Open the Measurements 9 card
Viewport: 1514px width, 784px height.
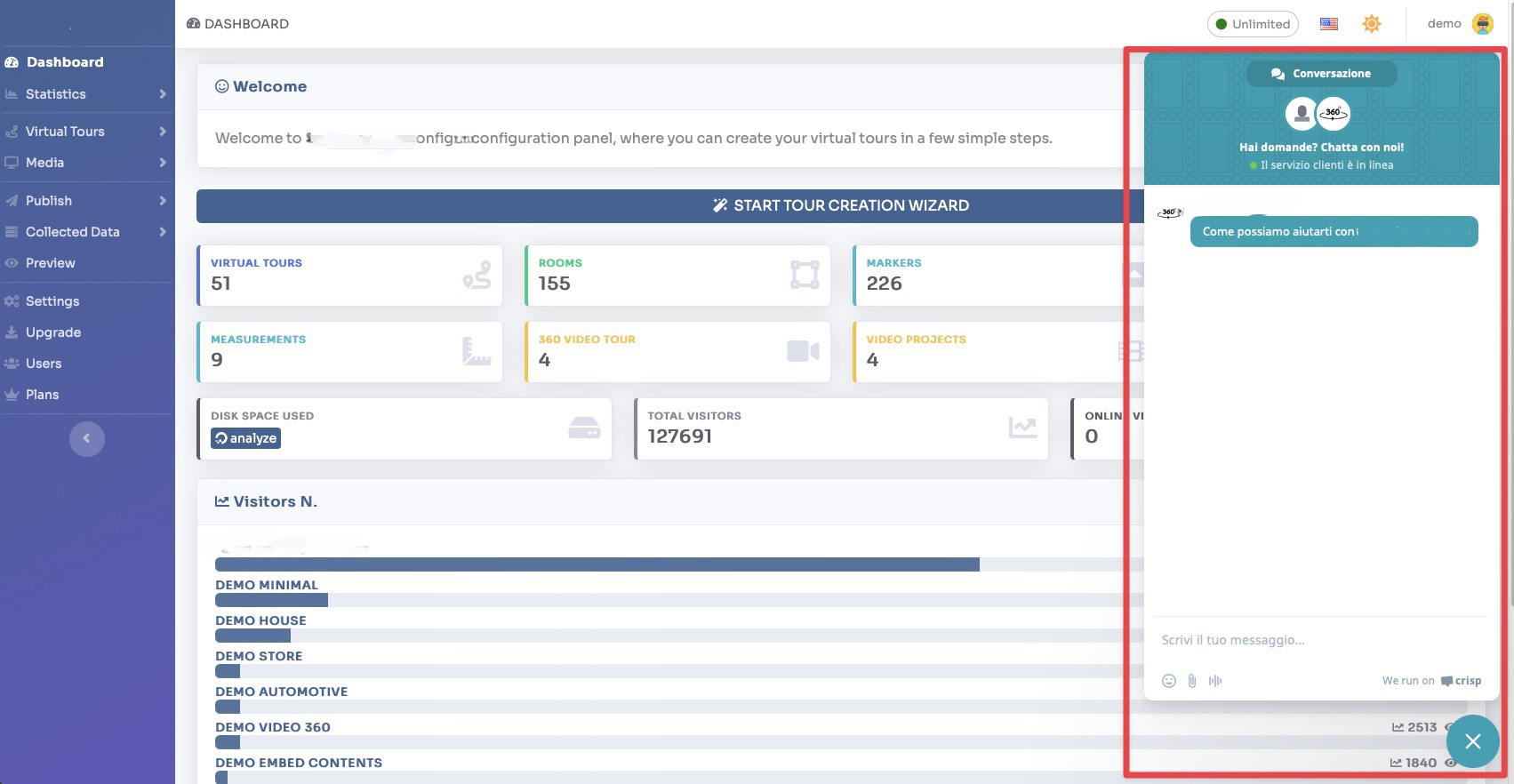pos(349,352)
